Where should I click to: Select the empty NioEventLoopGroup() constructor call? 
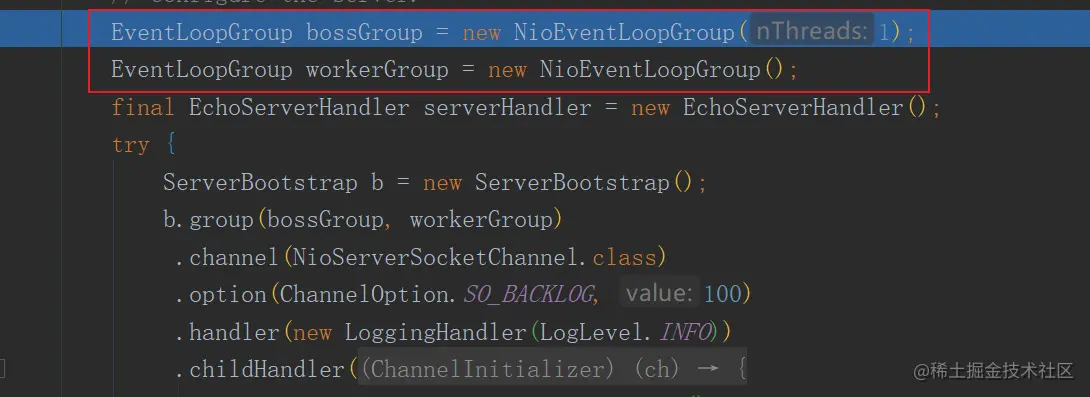(x=662, y=70)
